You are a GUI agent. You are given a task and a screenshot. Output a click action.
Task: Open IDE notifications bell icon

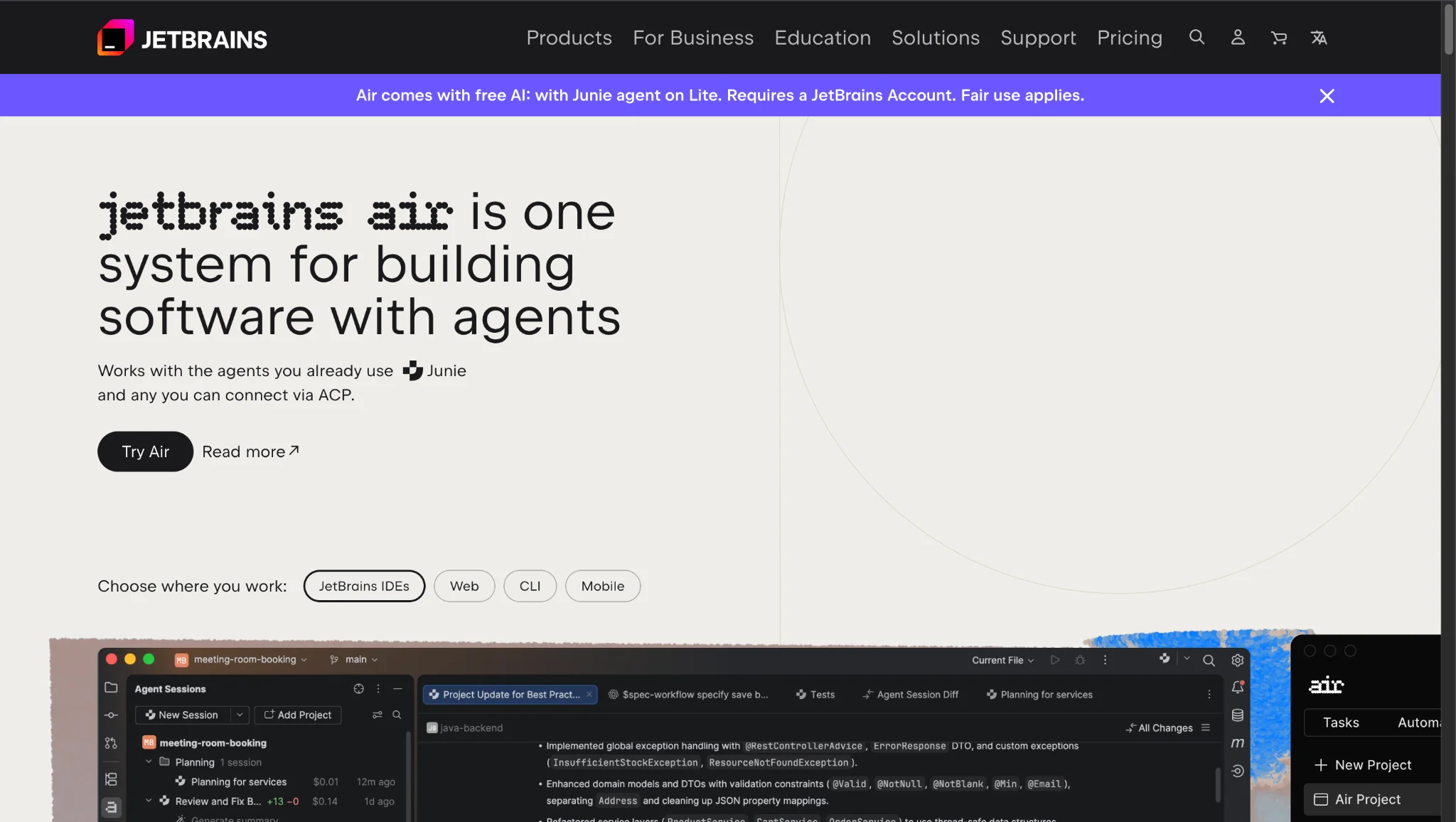[1238, 687]
